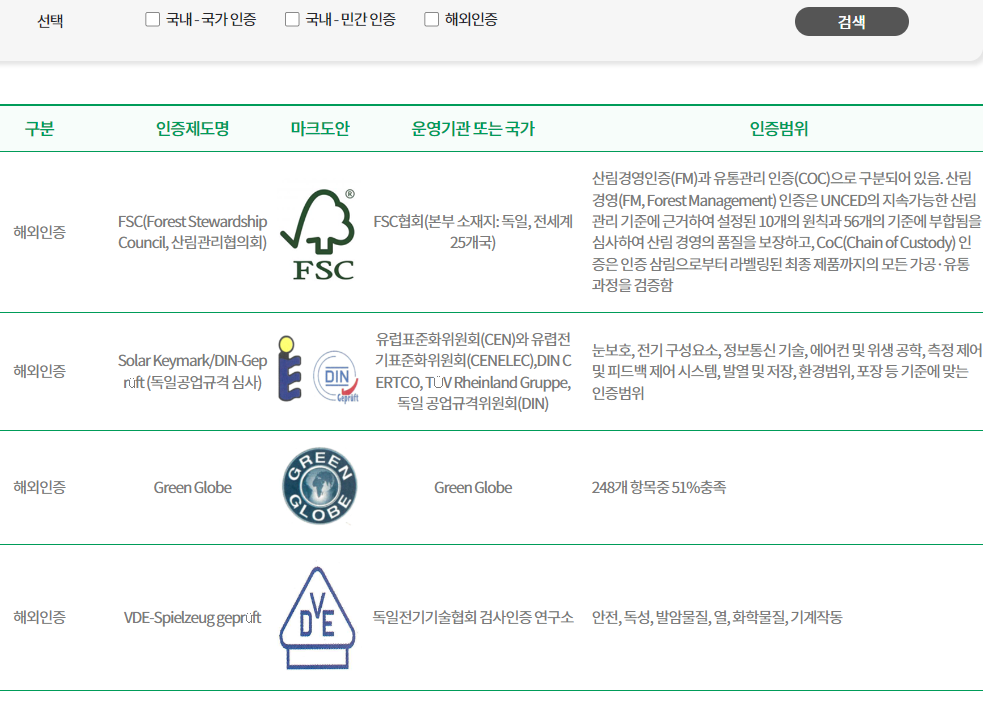Click the FSC tree symbol

[322, 222]
